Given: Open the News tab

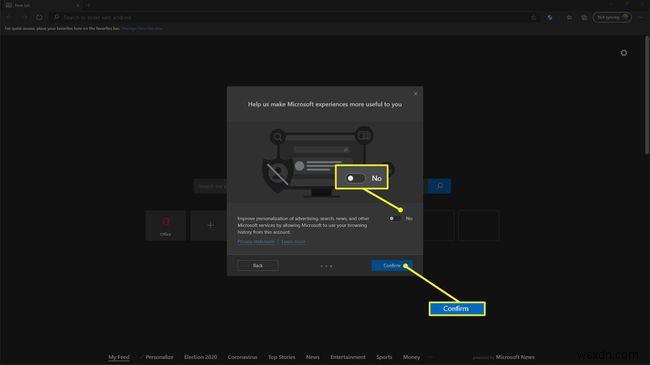Looking at the screenshot, I should click(313, 357).
